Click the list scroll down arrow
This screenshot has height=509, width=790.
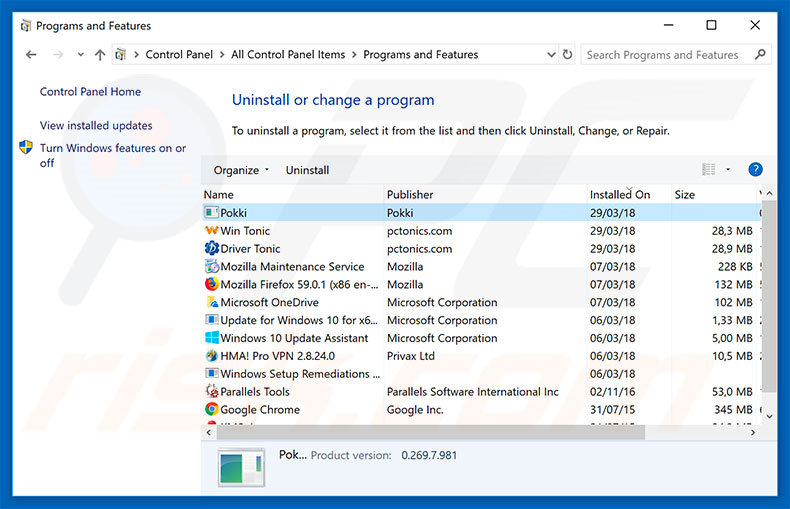[x=769, y=416]
